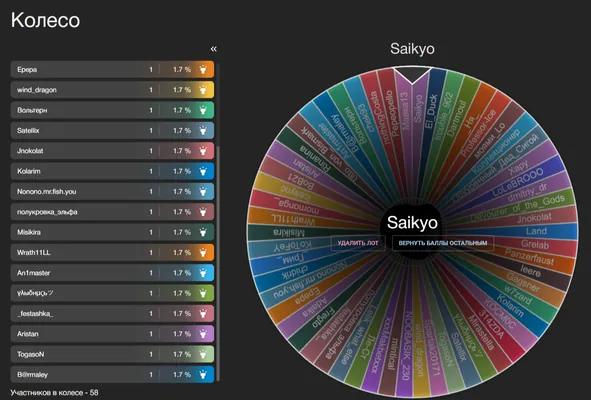Click the highlight icon next to TogasoN
The height and width of the screenshot is (400, 591).
pyautogui.click(x=203, y=354)
